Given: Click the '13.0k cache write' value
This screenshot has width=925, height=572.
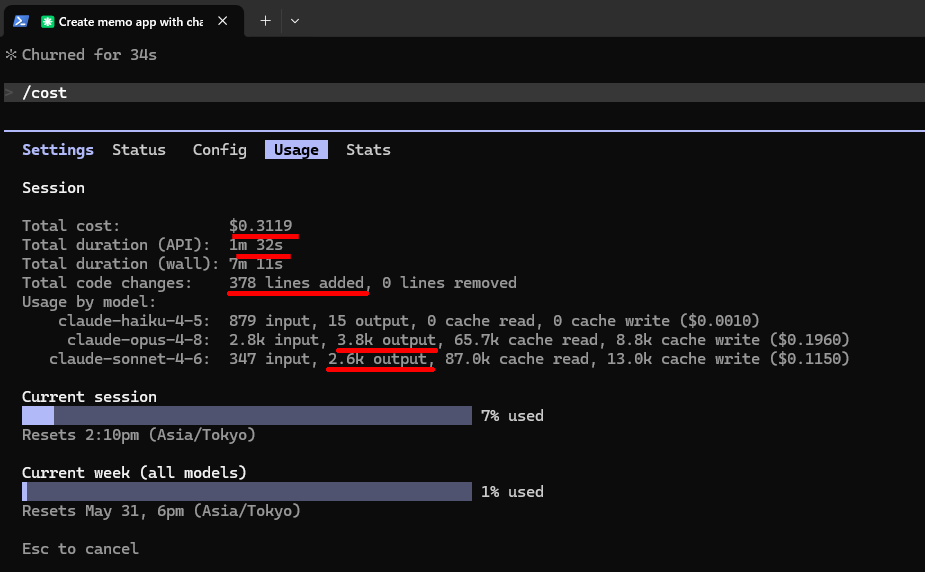Looking at the screenshot, I should pyautogui.click(x=683, y=359).
